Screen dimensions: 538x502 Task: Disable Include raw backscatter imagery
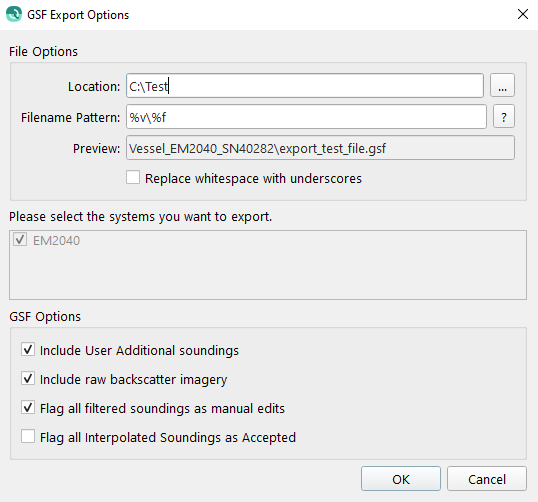(28, 379)
